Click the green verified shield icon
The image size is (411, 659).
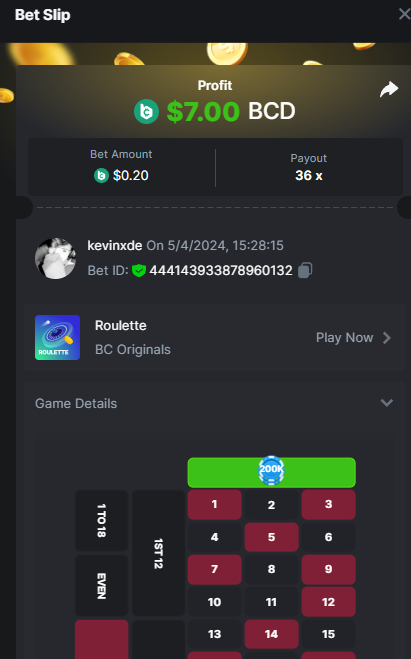139,270
